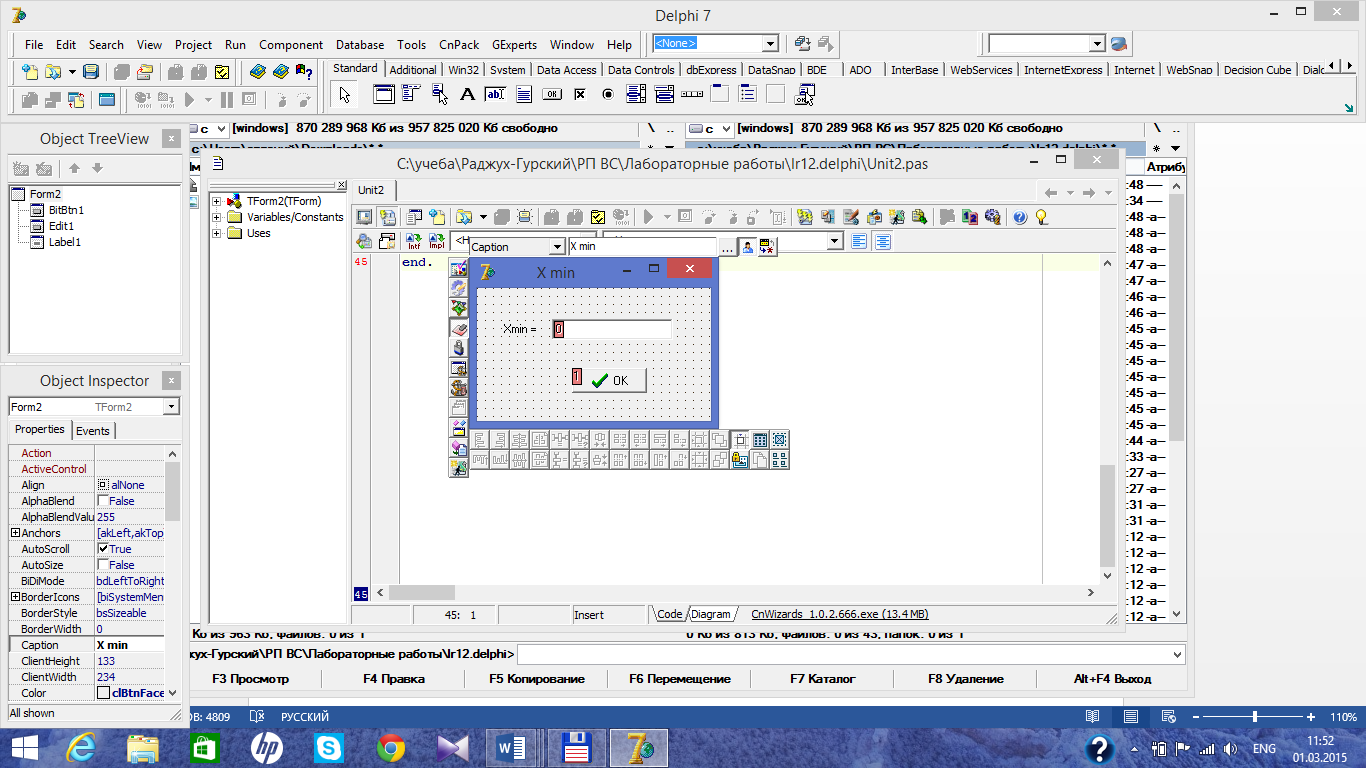Open Chrome from the taskbar
1366x768 pixels.
point(390,747)
